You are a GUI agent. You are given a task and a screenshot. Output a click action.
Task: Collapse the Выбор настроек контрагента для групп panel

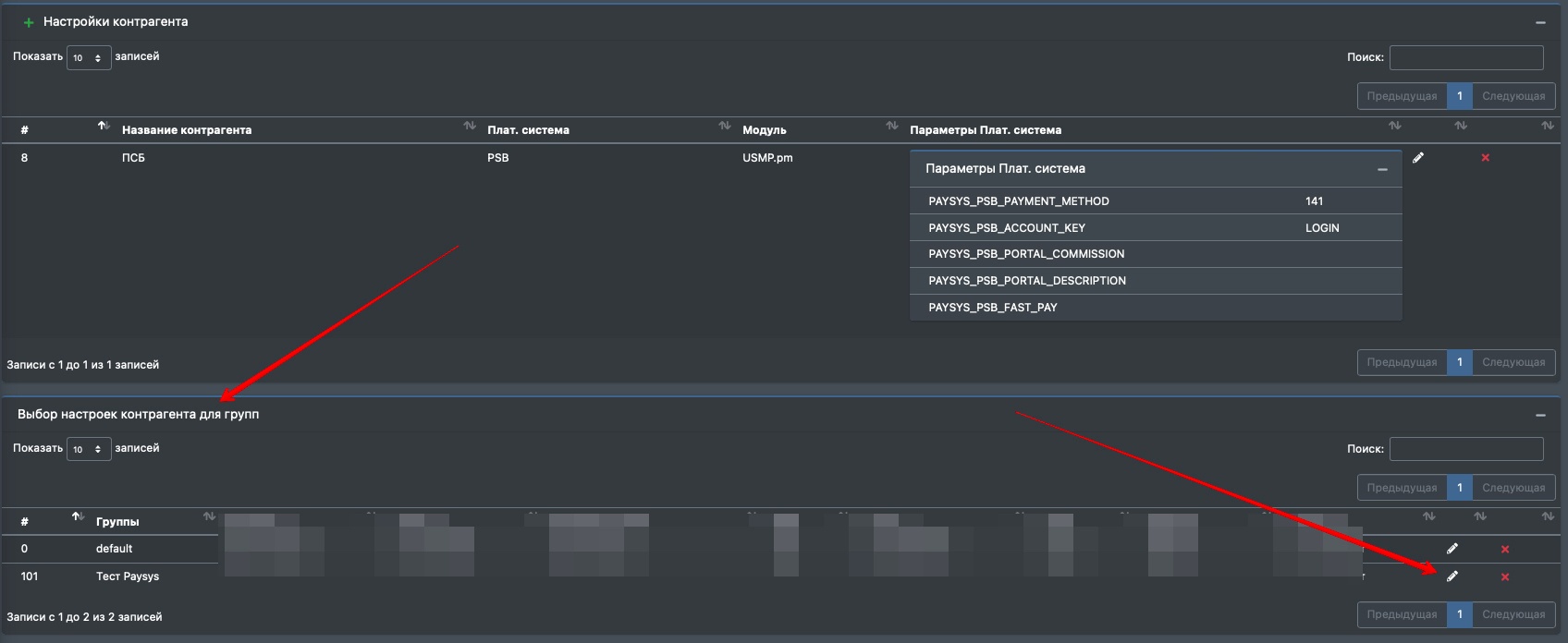pyautogui.click(x=1540, y=416)
